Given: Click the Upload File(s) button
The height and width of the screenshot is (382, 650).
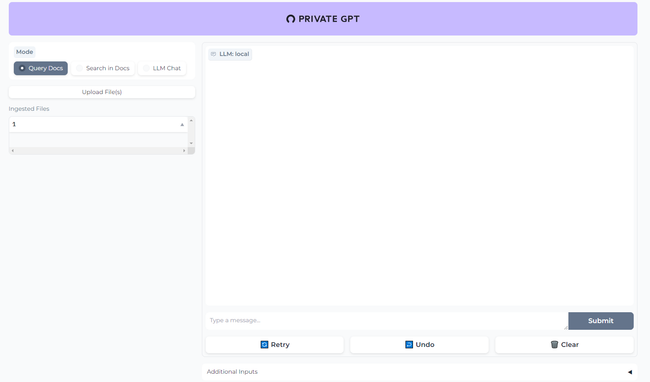Looking at the screenshot, I should coord(102,92).
